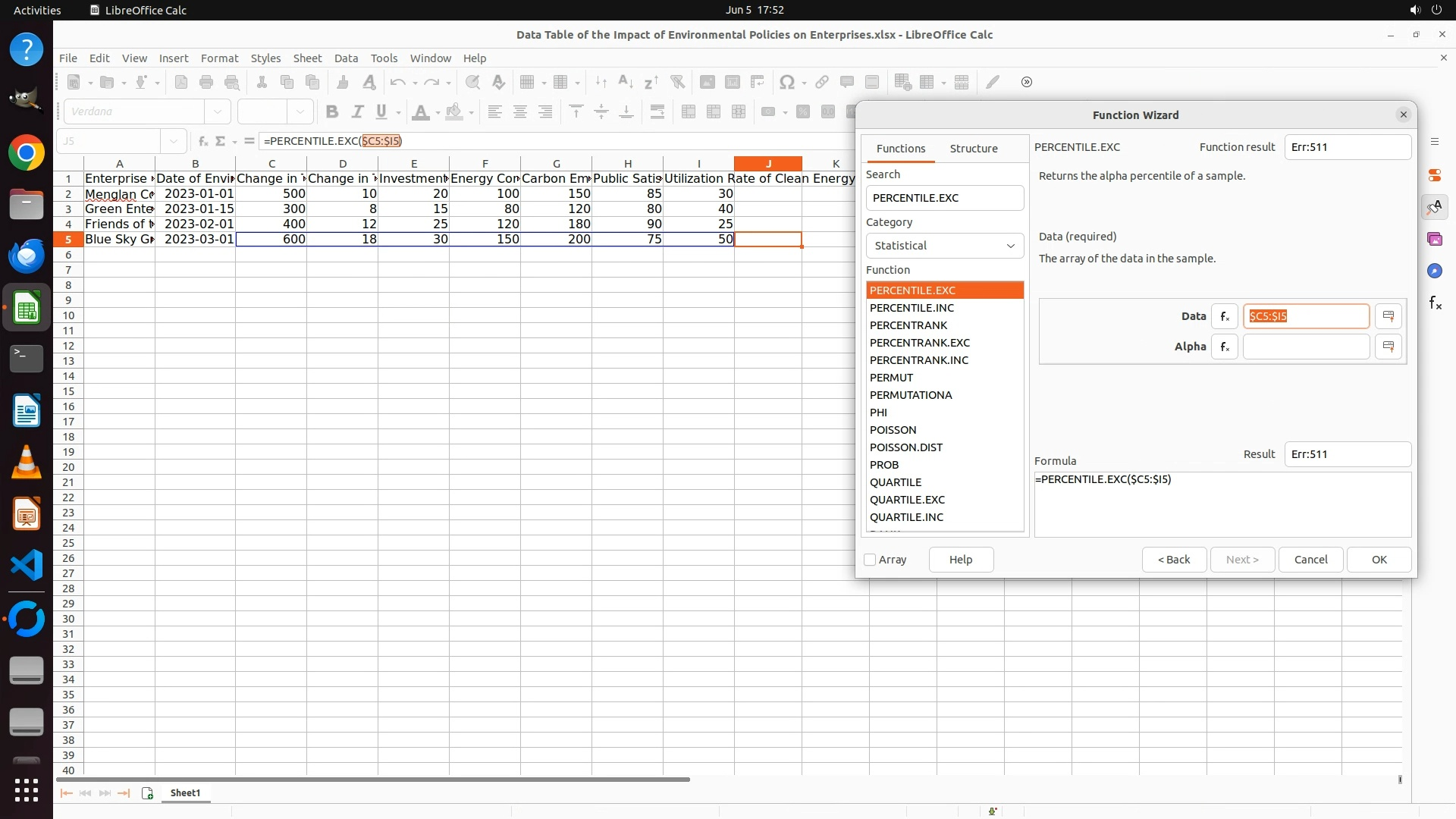Open the sidebar Navigator icon
1456x819 pixels.
click(1435, 271)
